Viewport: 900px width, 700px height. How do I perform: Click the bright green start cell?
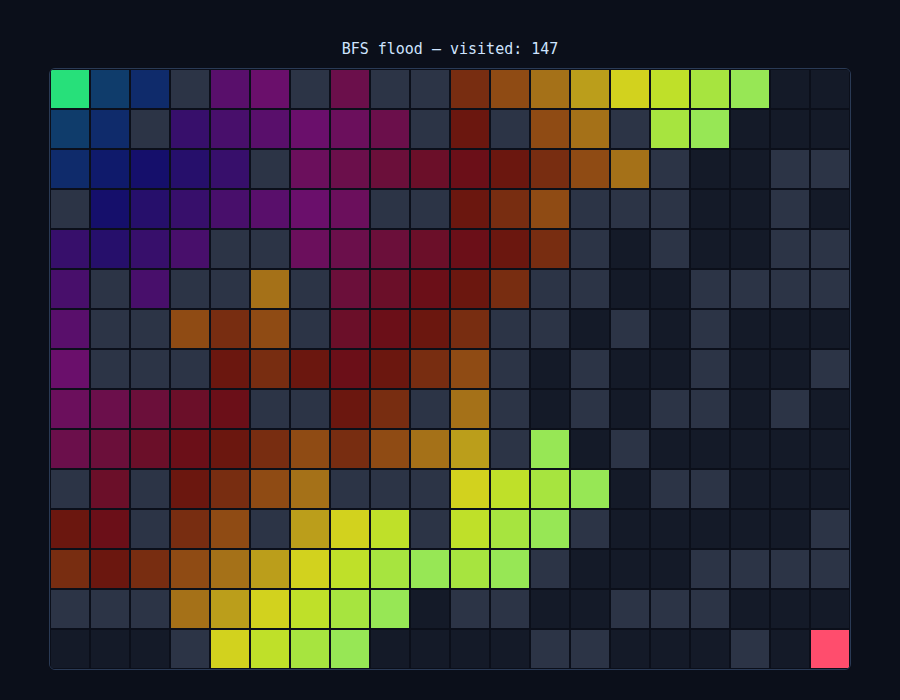tap(70, 89)
